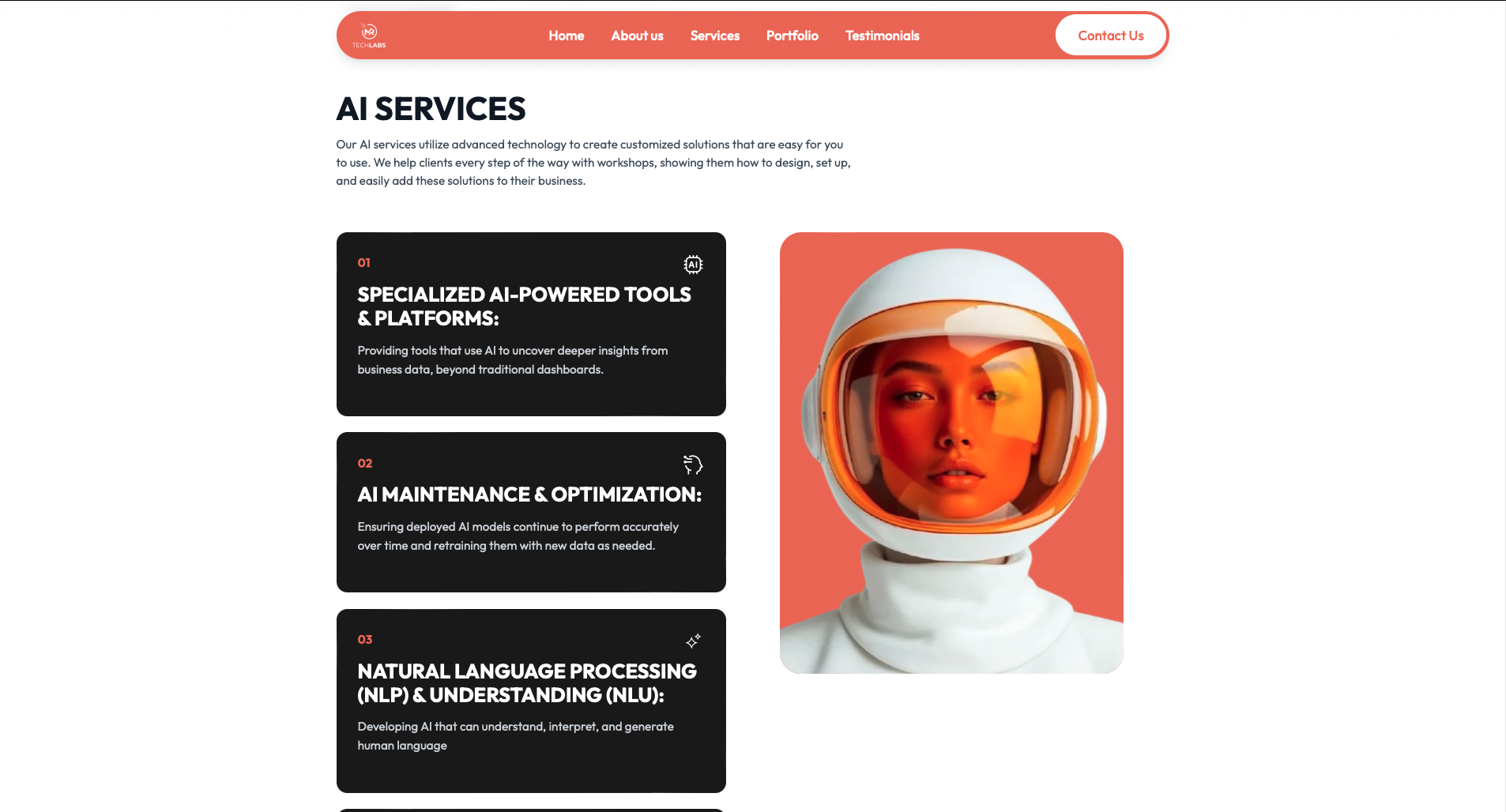Select the AI Maintenance & Optimization heading

[529, 494]
